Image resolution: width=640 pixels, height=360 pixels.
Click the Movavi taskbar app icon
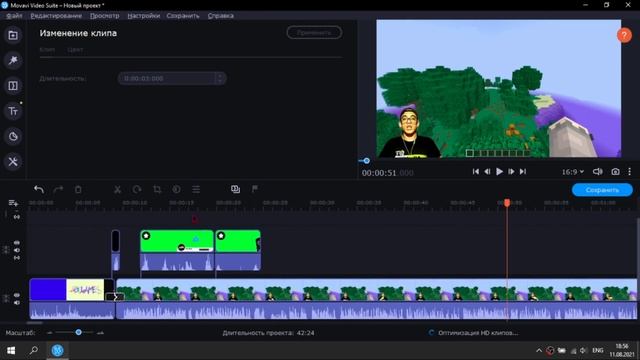pos(57,350)
